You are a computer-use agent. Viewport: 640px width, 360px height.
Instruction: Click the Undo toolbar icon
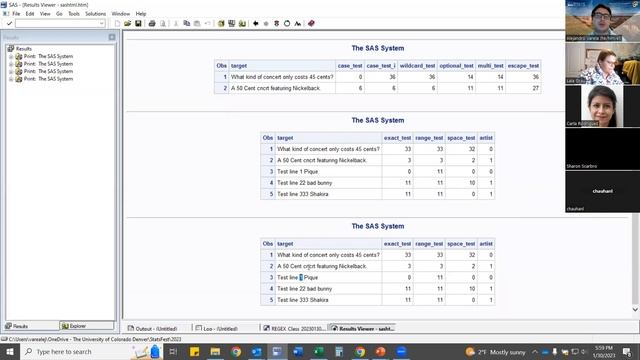207,24
